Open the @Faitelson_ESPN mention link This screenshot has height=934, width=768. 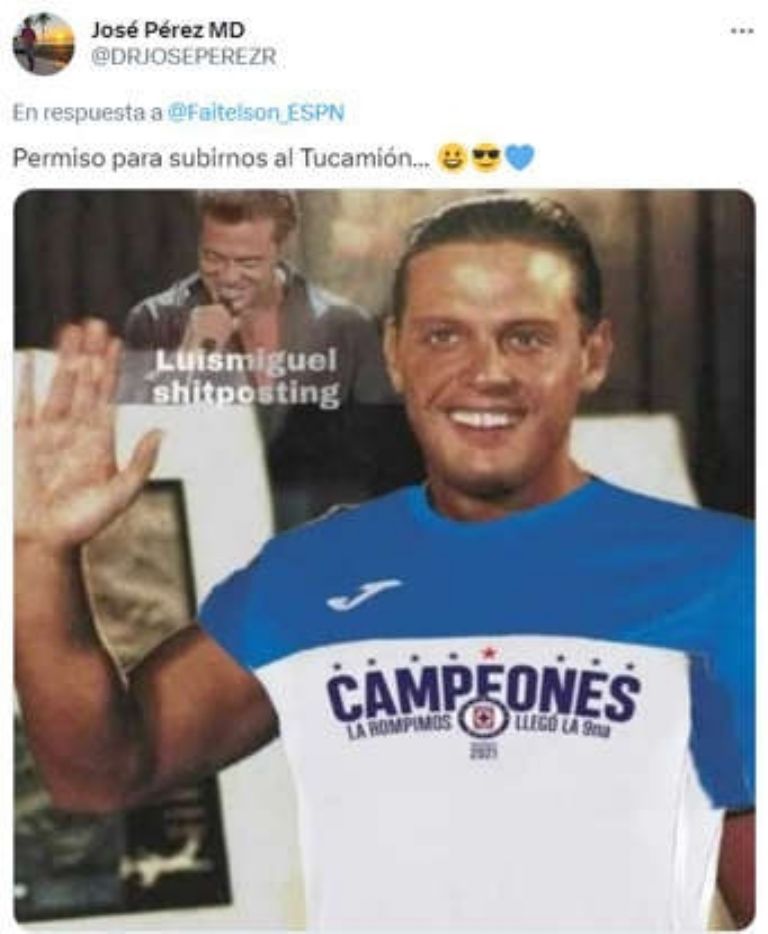tap(256, 113)
